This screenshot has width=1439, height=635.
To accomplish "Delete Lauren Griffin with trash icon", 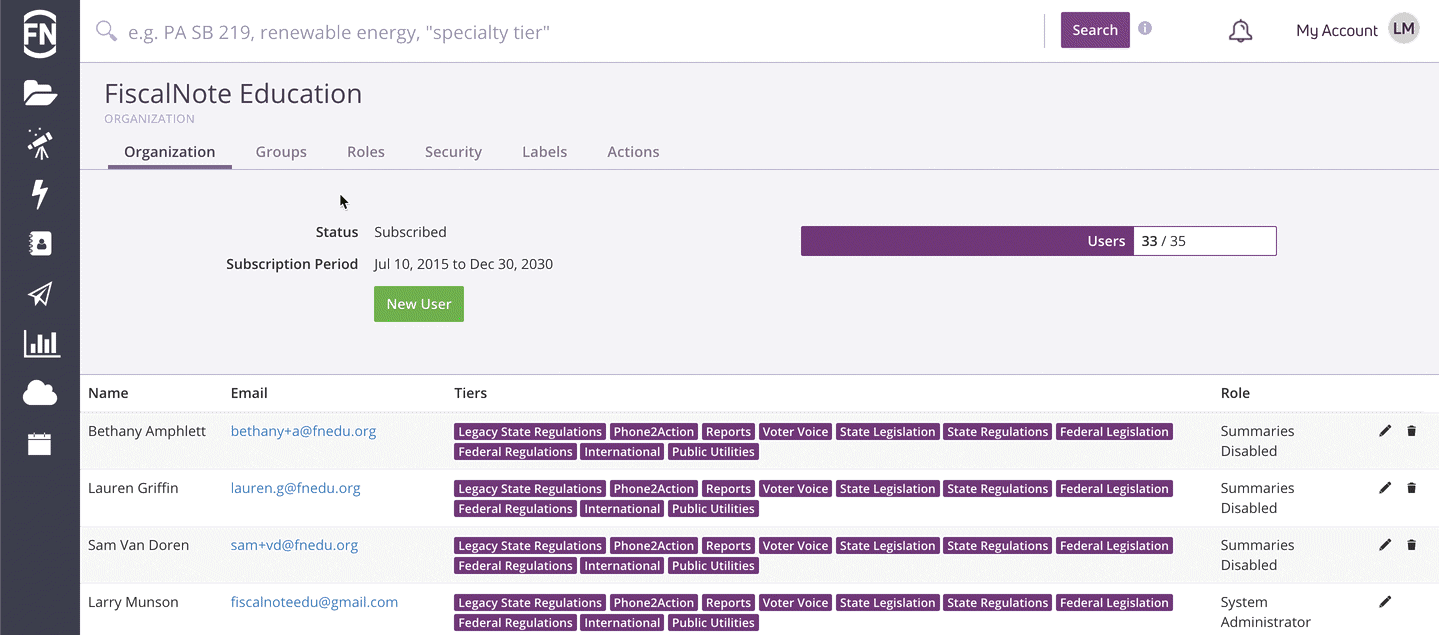I will 1412,488.
